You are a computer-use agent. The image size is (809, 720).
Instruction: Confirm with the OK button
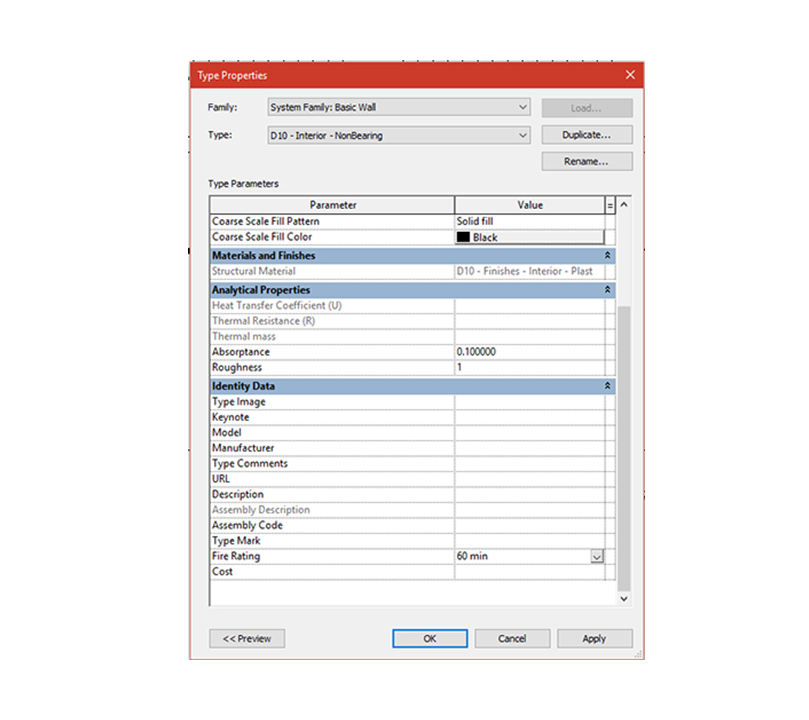click(430, 638)
